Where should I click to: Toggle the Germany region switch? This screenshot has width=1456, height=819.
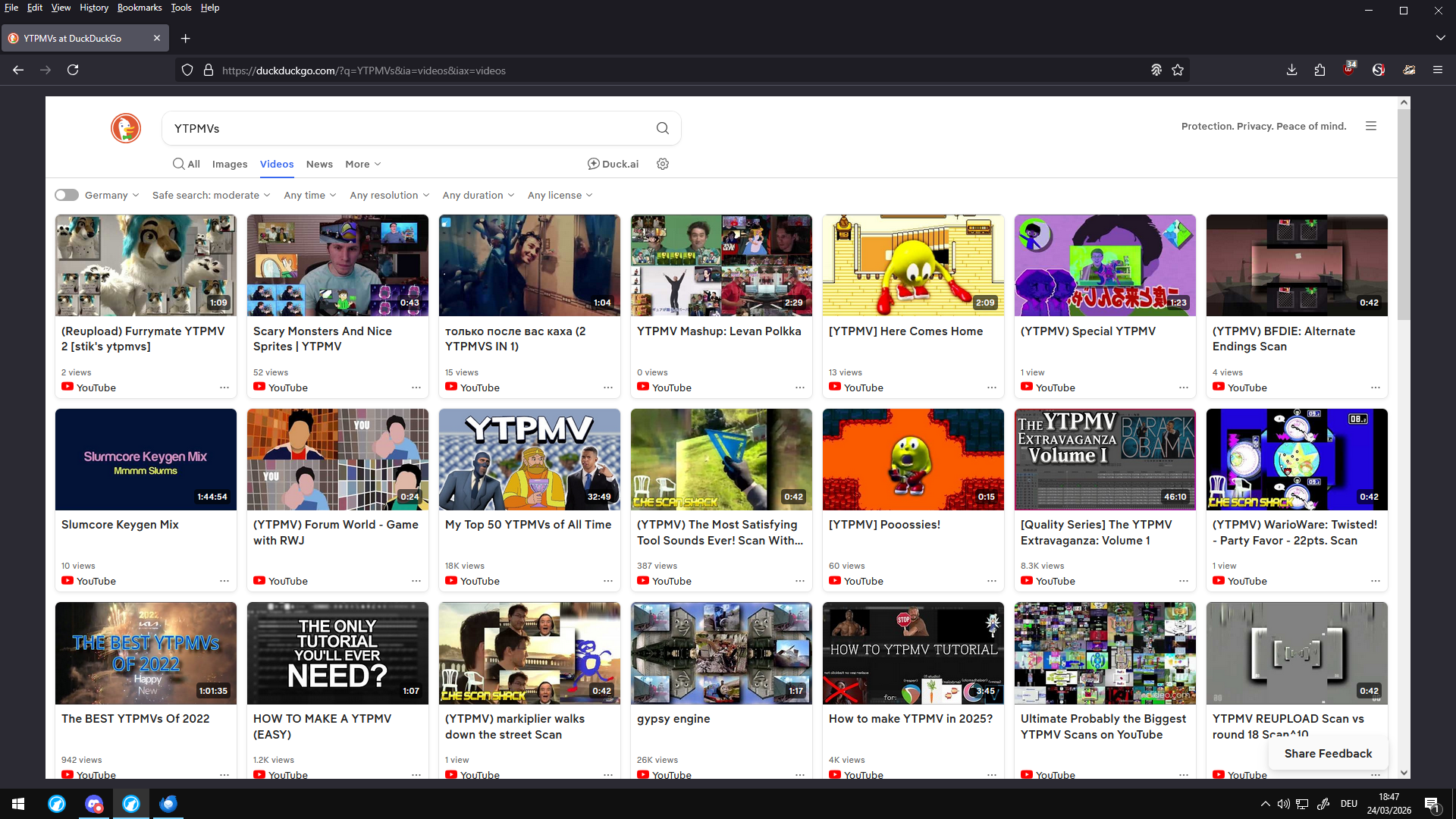pyautogui.click(x=67, y=195)
